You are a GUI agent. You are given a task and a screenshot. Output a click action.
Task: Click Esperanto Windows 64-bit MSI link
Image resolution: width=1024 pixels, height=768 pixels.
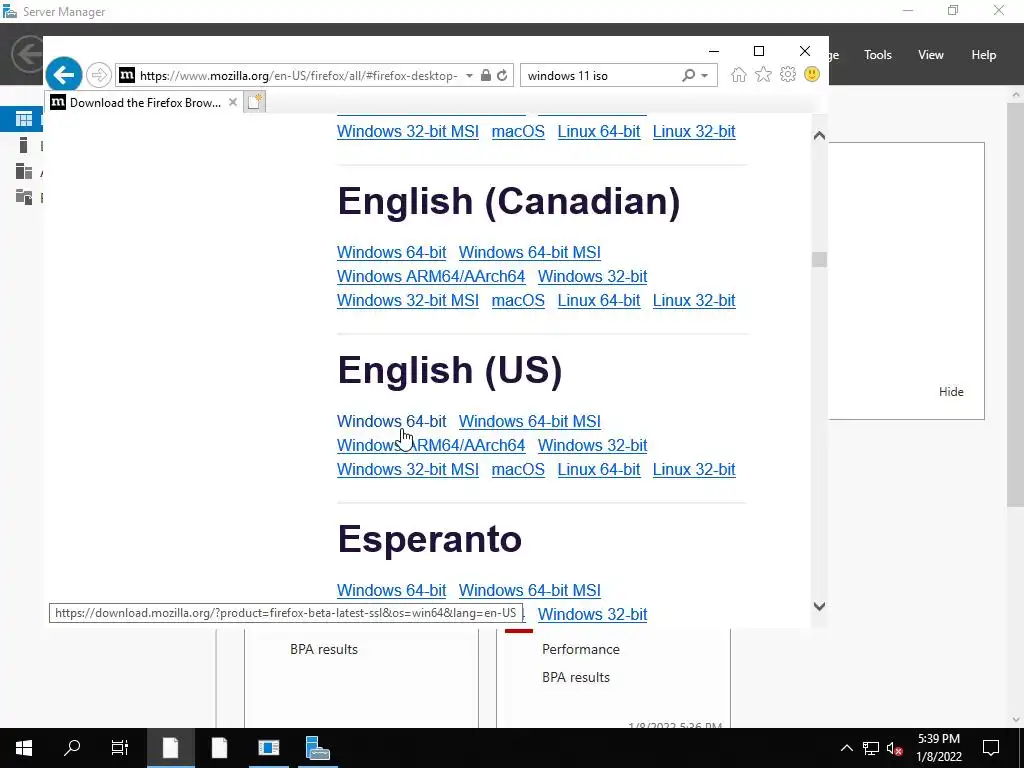click(x=530, y=590)
